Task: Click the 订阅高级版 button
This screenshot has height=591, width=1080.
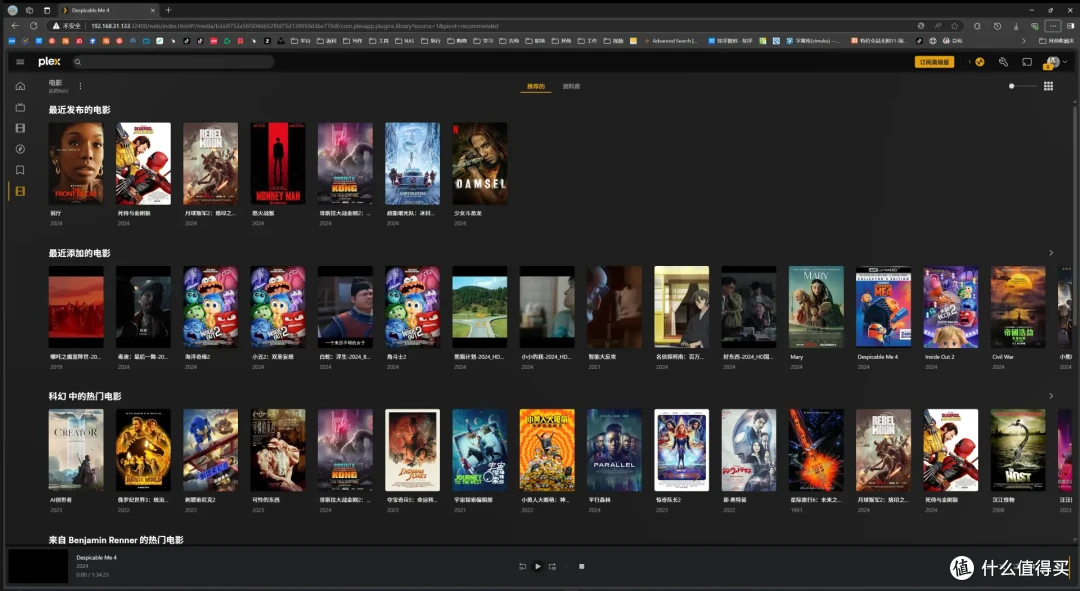Action: 934,62
